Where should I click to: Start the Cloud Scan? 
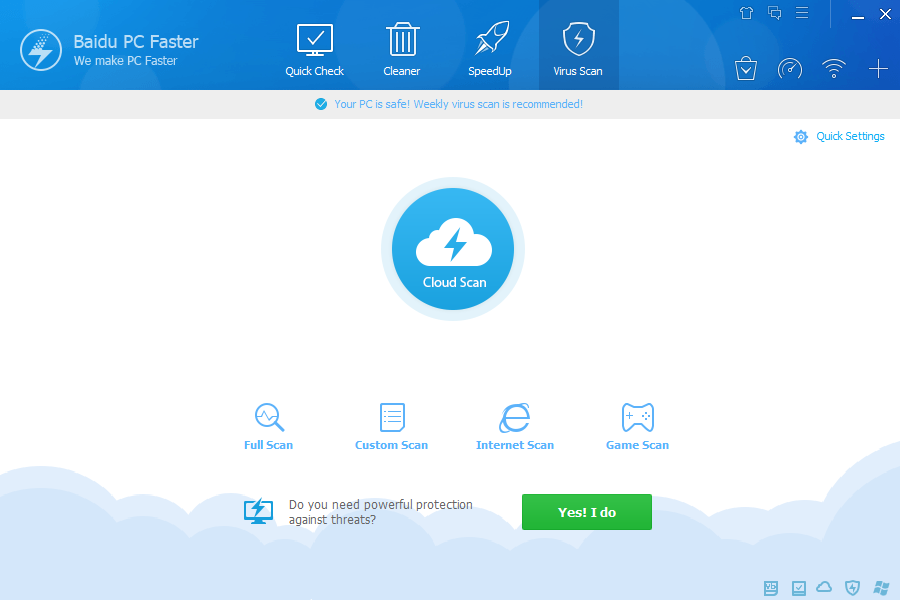click(x=453, y=249)
